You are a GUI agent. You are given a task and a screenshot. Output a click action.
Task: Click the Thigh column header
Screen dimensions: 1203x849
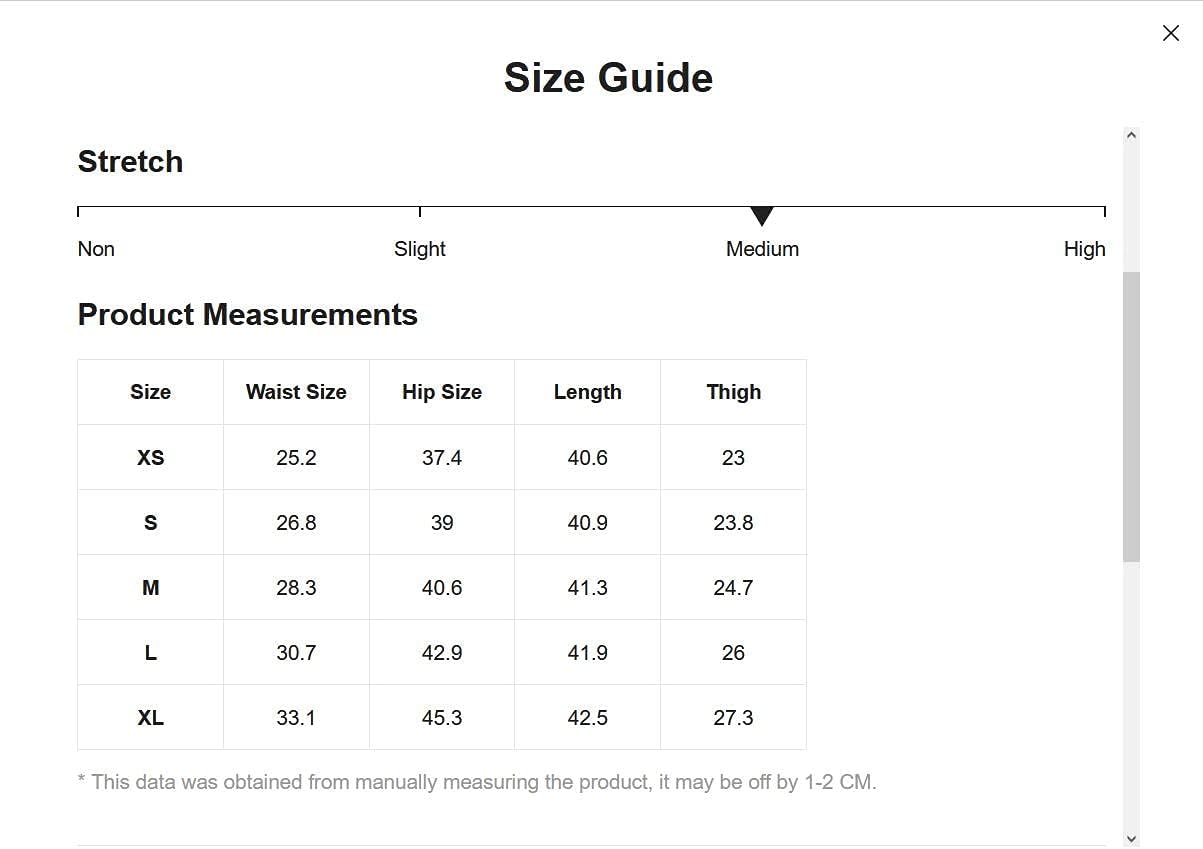click(733, 392)
